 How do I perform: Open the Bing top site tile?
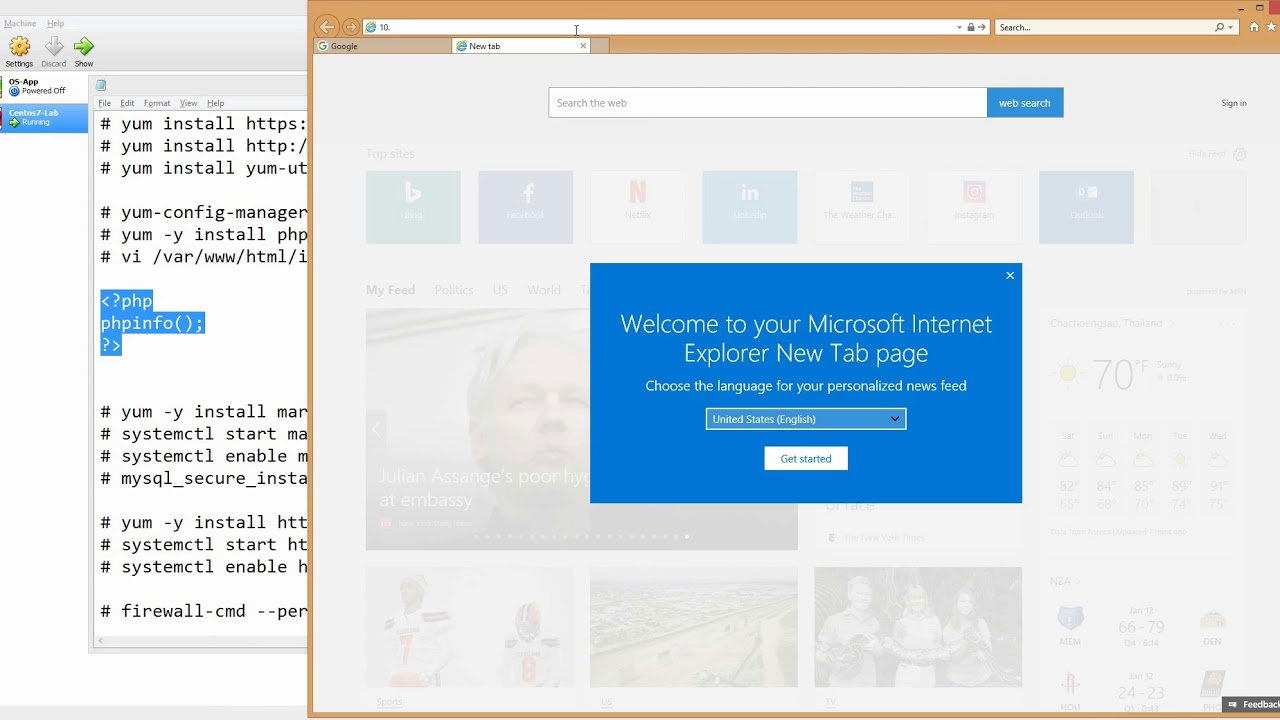point(413,207)
